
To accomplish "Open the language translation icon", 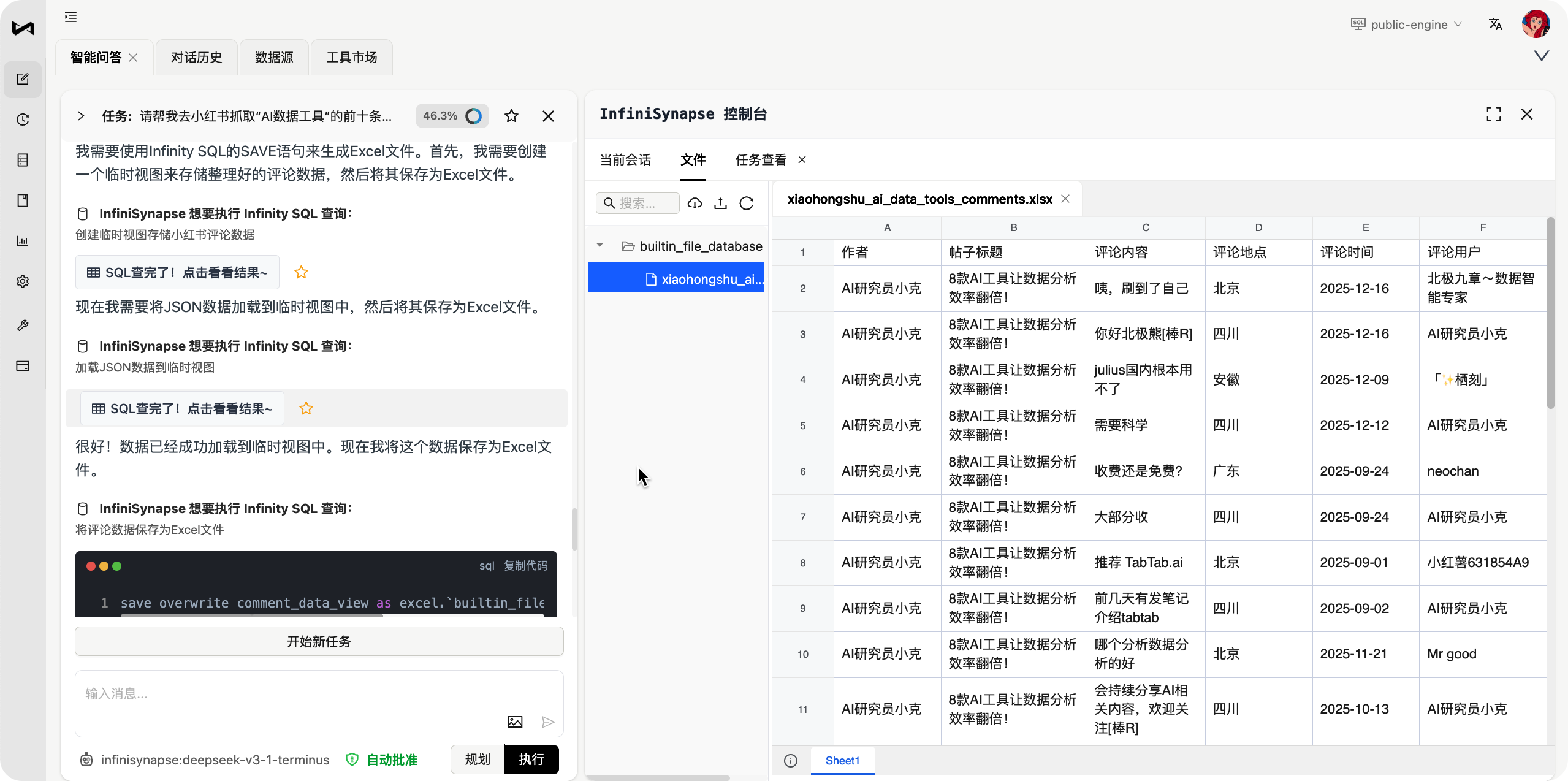I will [1495, 25].
